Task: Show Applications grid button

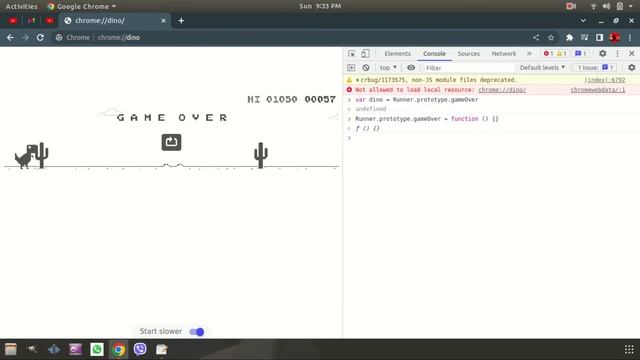Action: 629,349
